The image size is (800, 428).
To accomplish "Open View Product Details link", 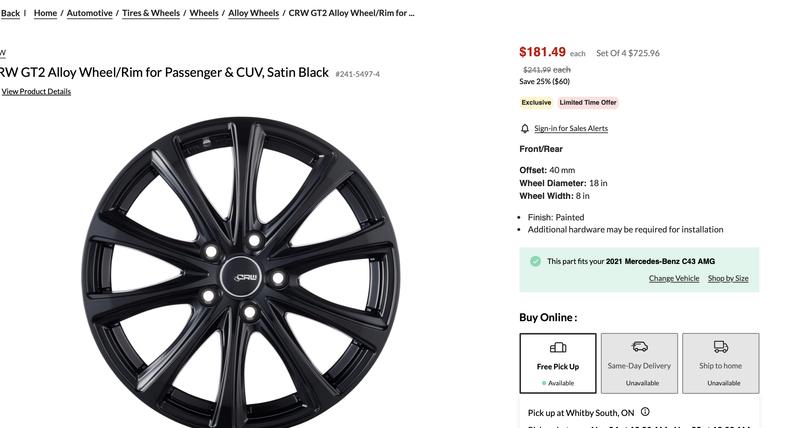I will (36, 92).
